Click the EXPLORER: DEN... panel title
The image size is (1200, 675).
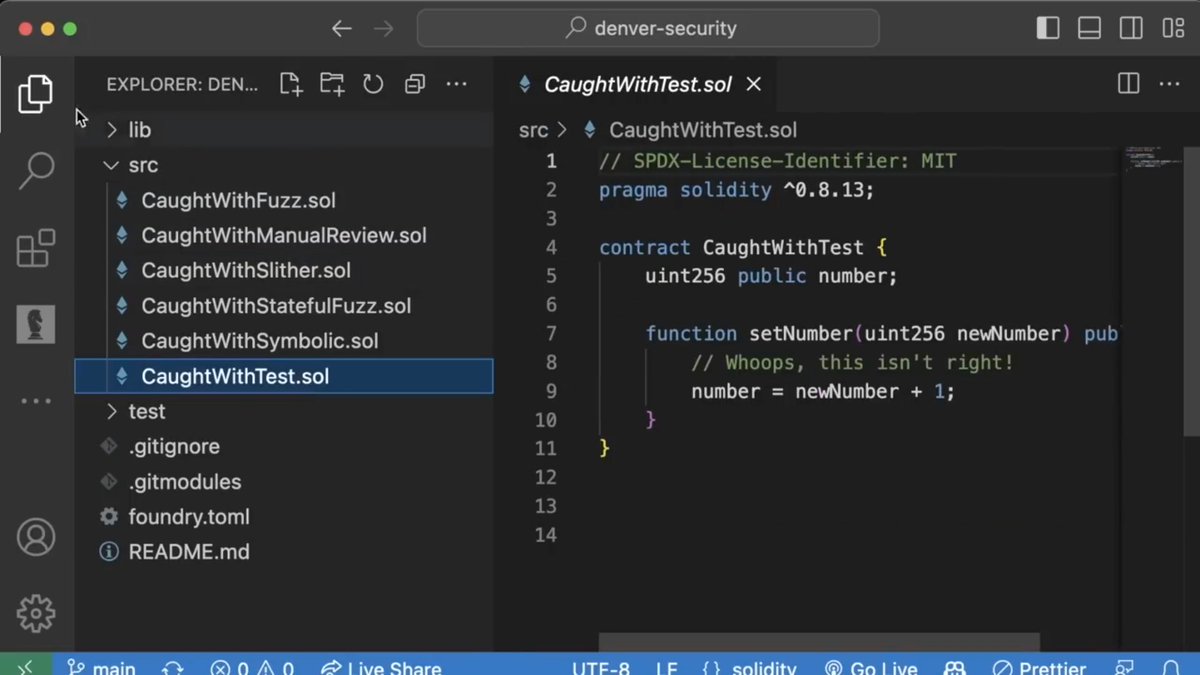(x=182, y=85)
